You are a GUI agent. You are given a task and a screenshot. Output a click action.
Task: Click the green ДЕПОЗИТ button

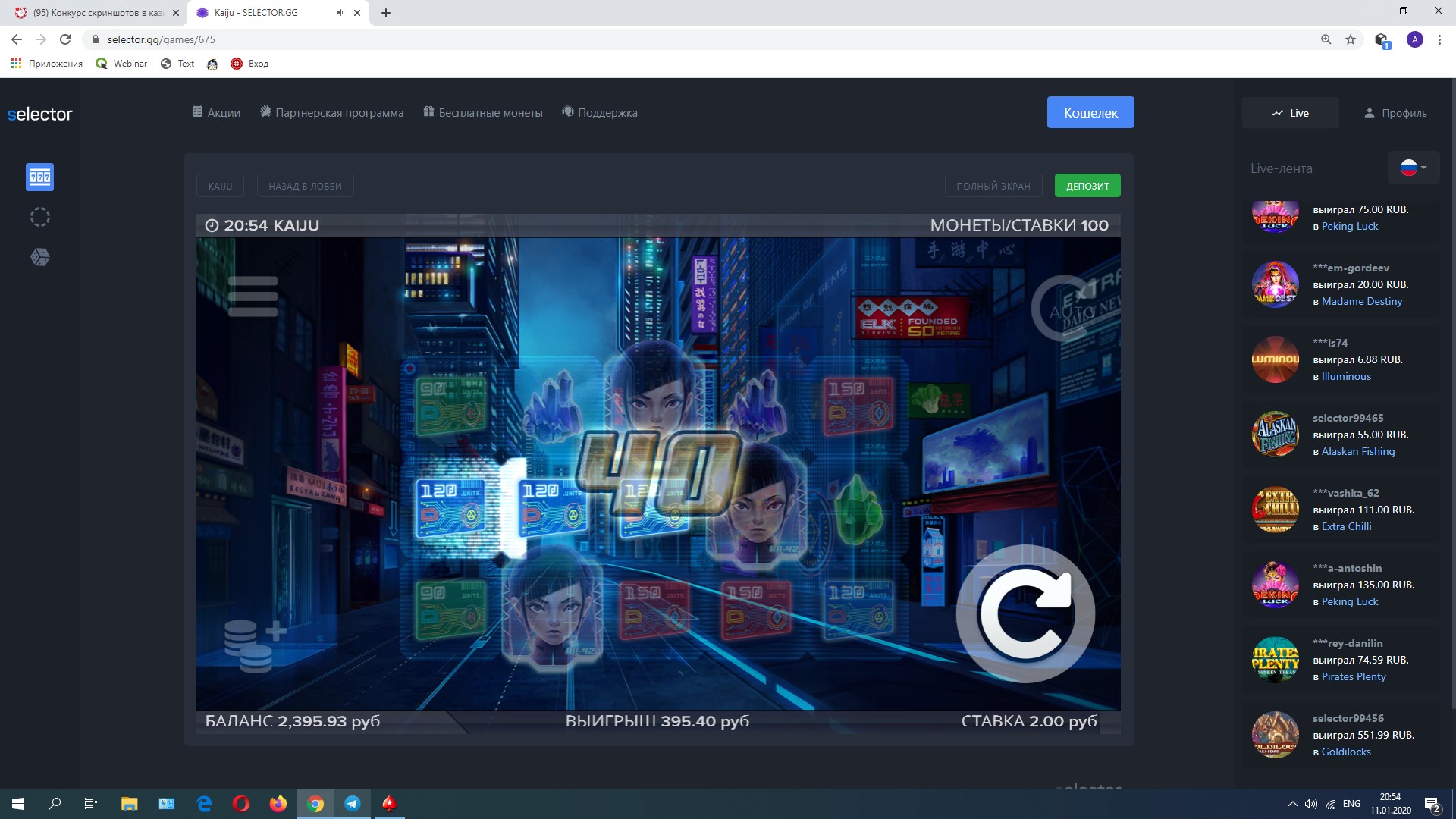[x=1087, y=186]
